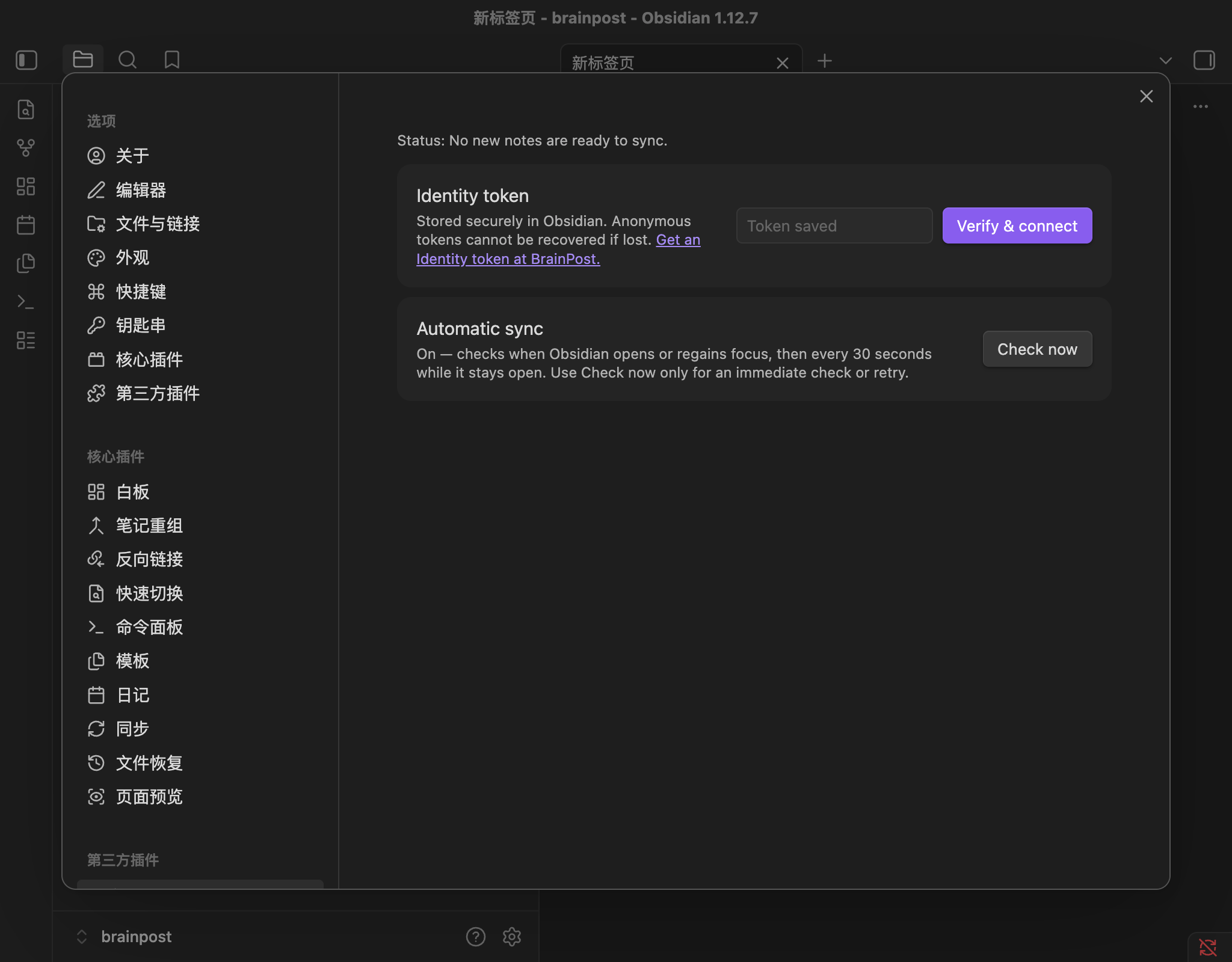Open 日记 plugin settings

click(200, 695)
